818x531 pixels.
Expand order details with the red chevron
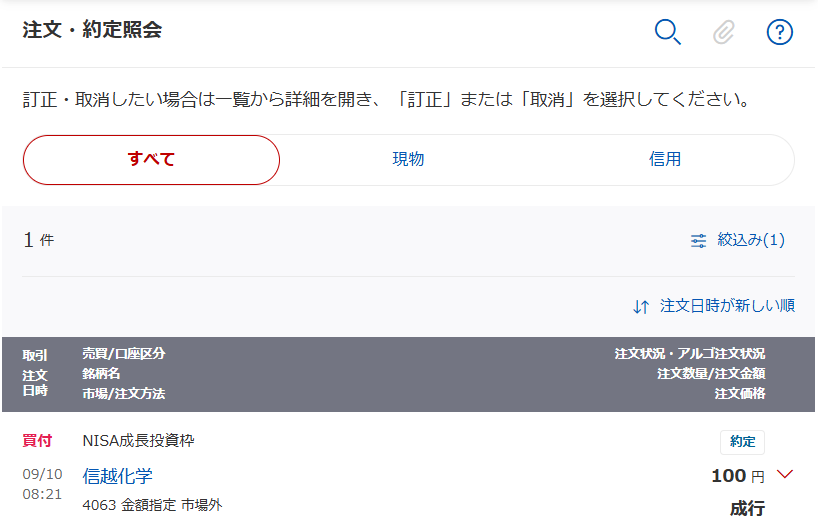click(785, 475)
